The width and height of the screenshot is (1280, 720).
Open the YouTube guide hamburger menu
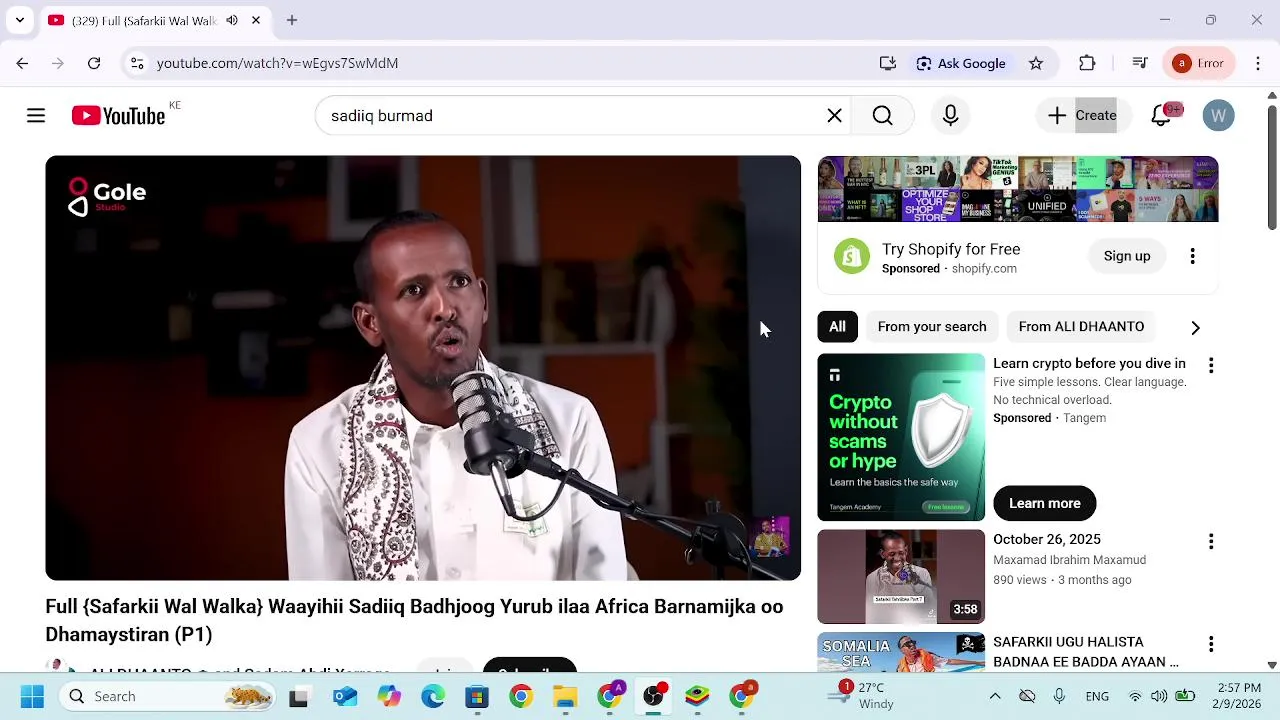pos(36,116)
